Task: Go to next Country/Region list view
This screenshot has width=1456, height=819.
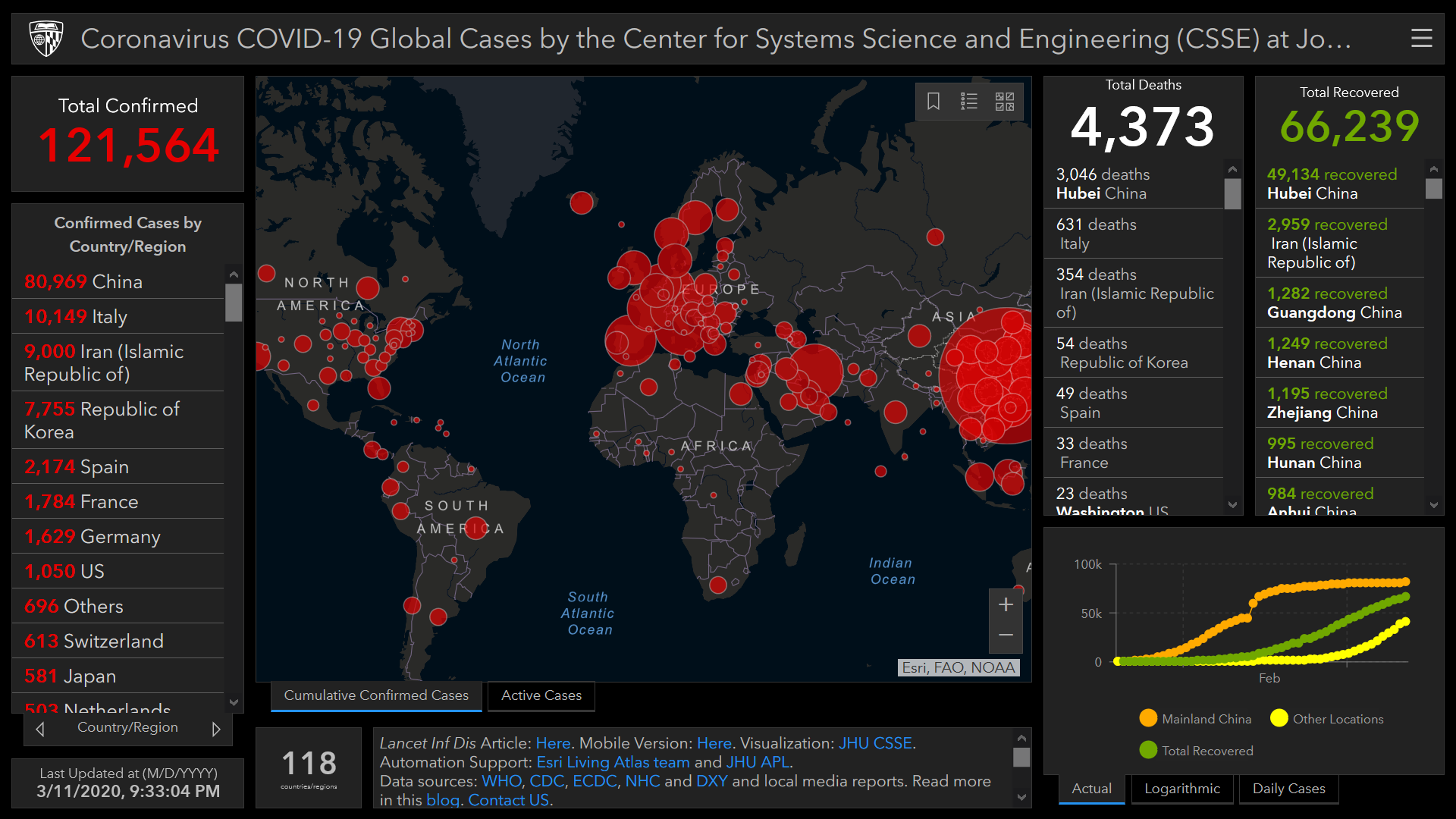Action: point(216,729)
